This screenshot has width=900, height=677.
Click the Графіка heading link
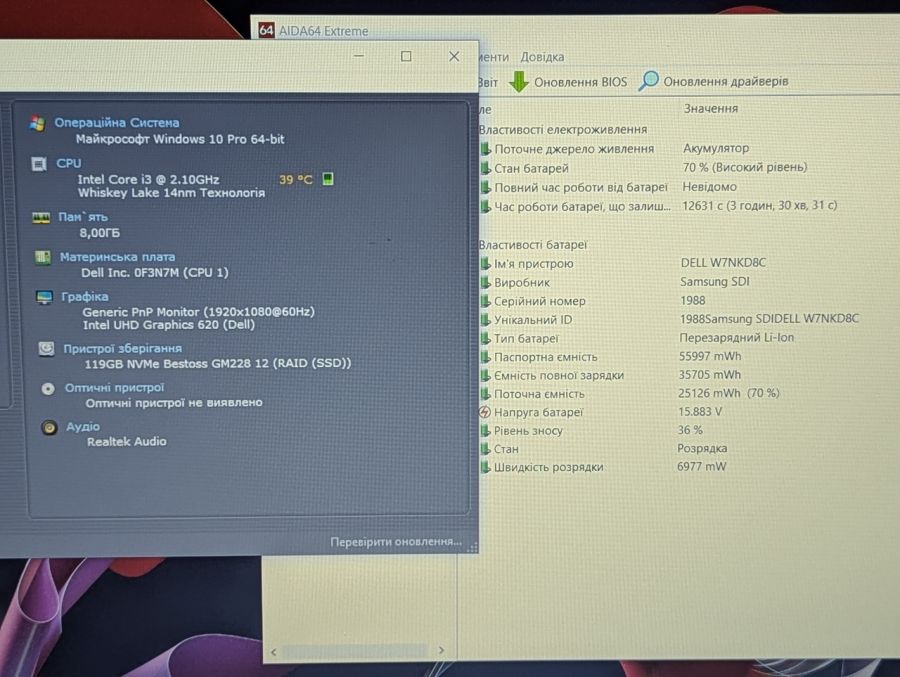click(x=84, y=296)
